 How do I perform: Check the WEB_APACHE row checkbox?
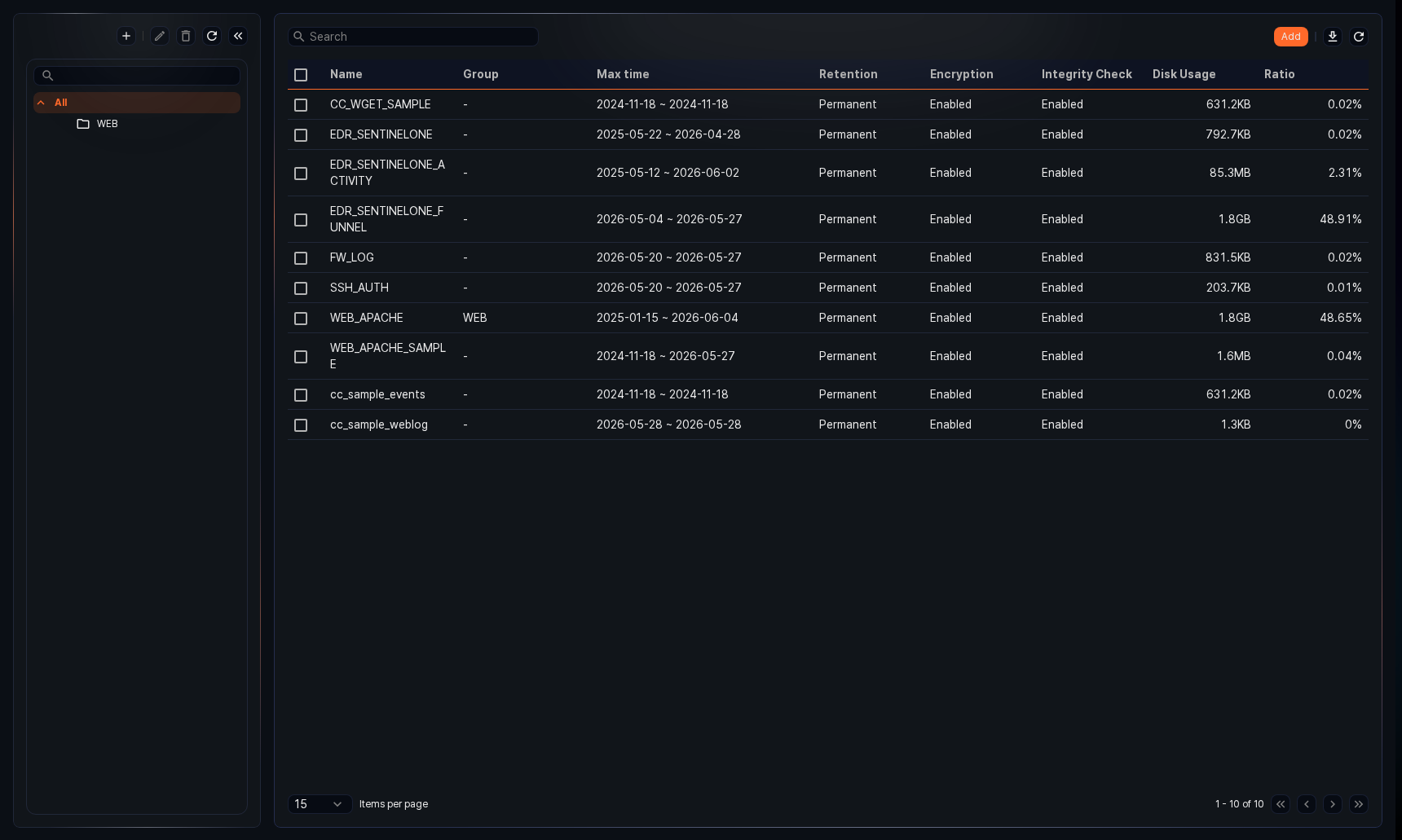[x=301, y=319]
